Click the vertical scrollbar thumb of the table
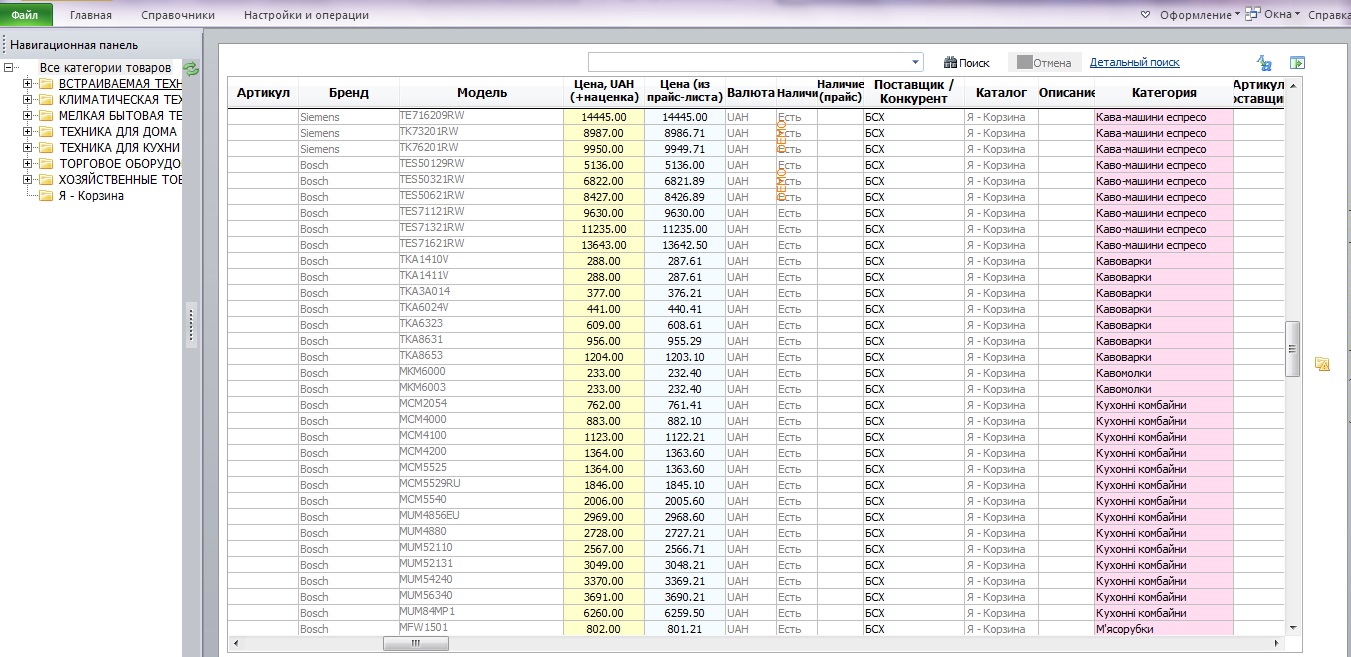 point(1292,348)
